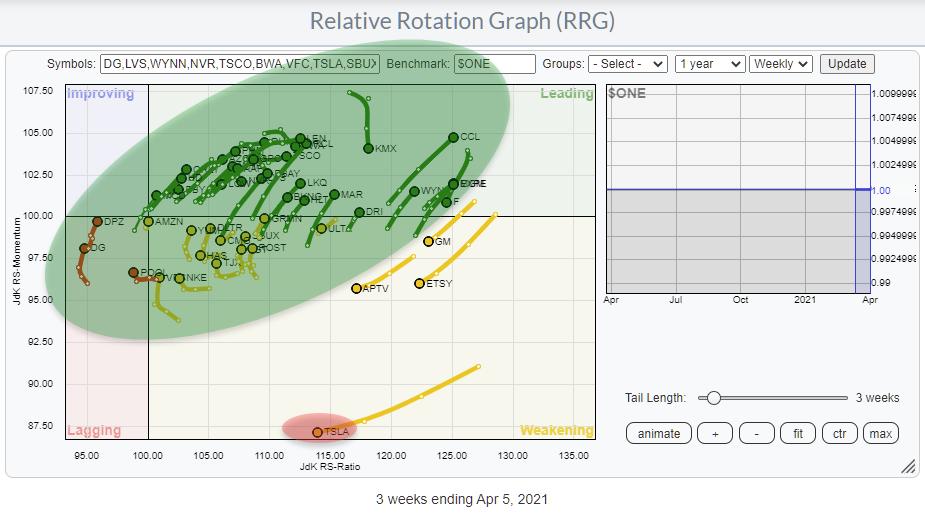Open the 1 year period dropdown
The height and width of the screenshot is (513, 925).
pyautogui.click(x=709, y=64)
